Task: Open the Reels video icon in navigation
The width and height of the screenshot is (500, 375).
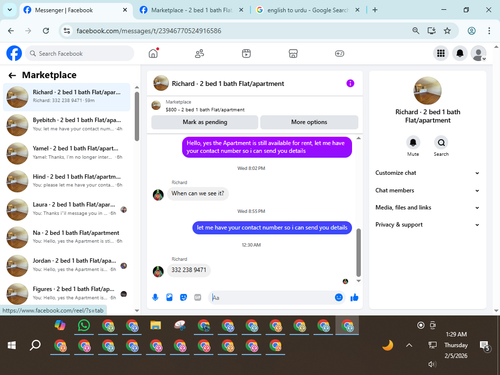Action: [246, 53]
